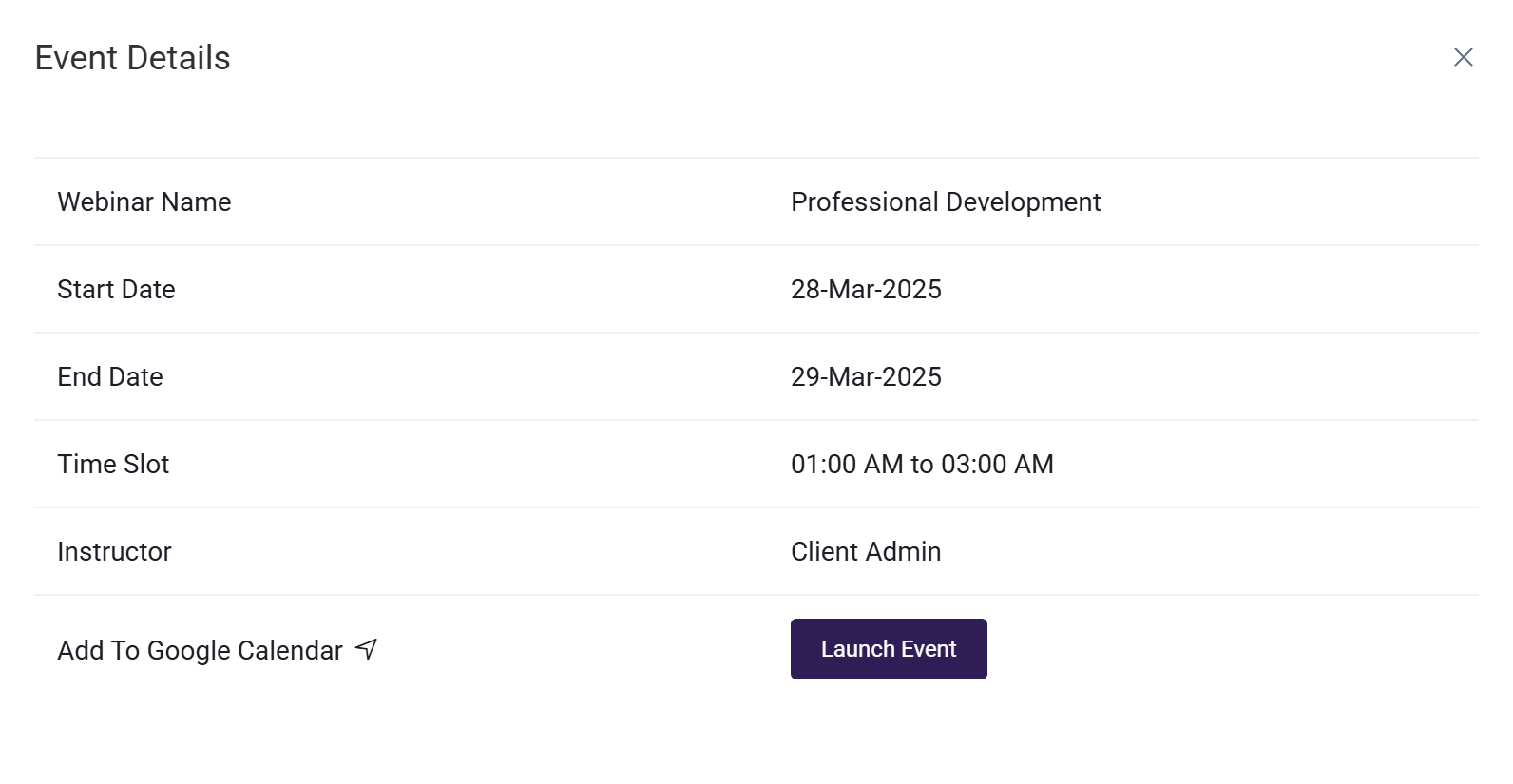Click the word Details in the dialog heading

click(179, 58)
